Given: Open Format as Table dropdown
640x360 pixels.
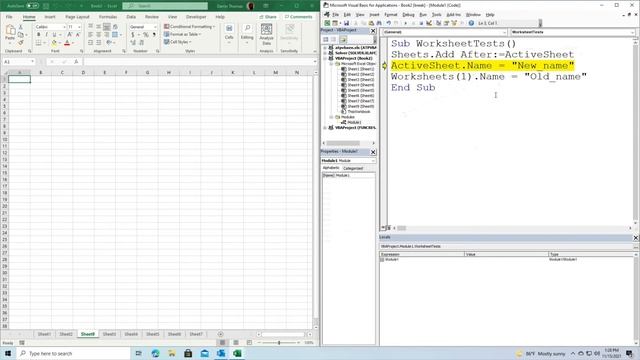Looking at the screenshot, I should click(182, 34).
